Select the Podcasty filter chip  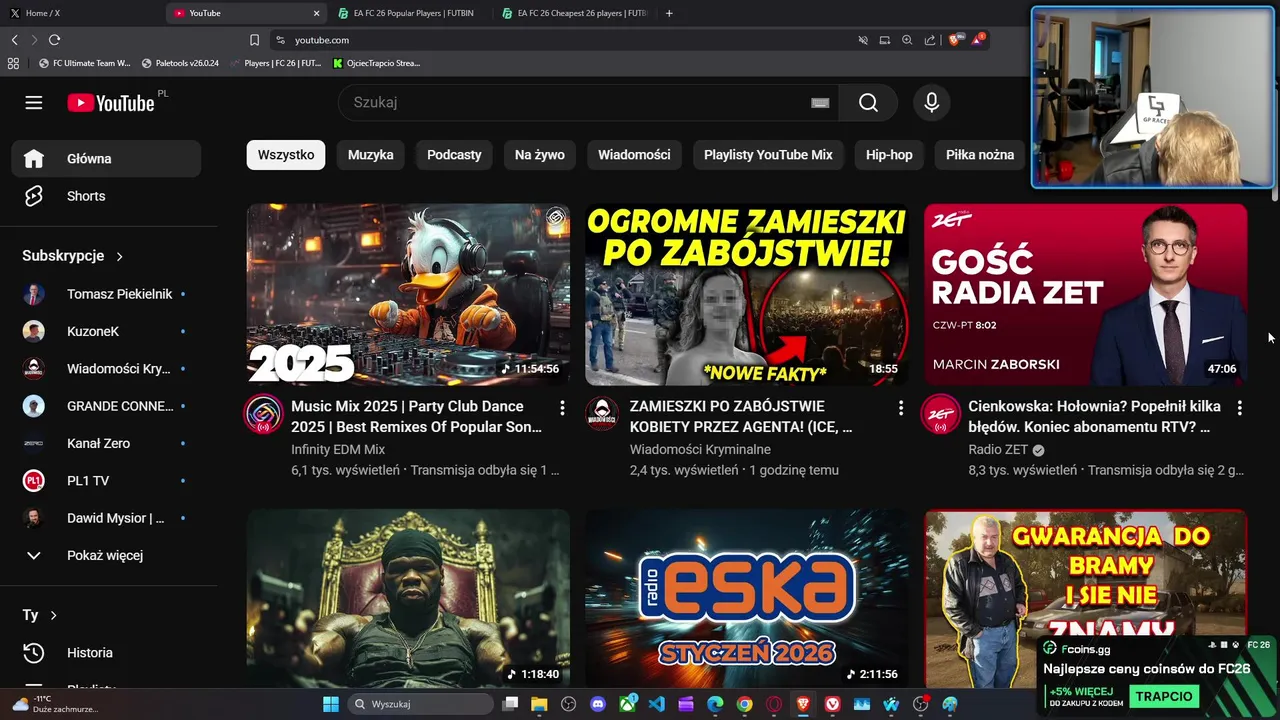pos(454,155)
